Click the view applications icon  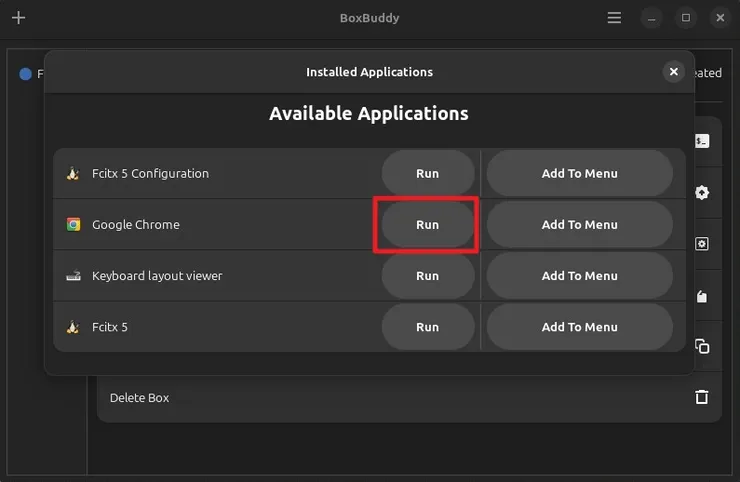coord(702,244)
